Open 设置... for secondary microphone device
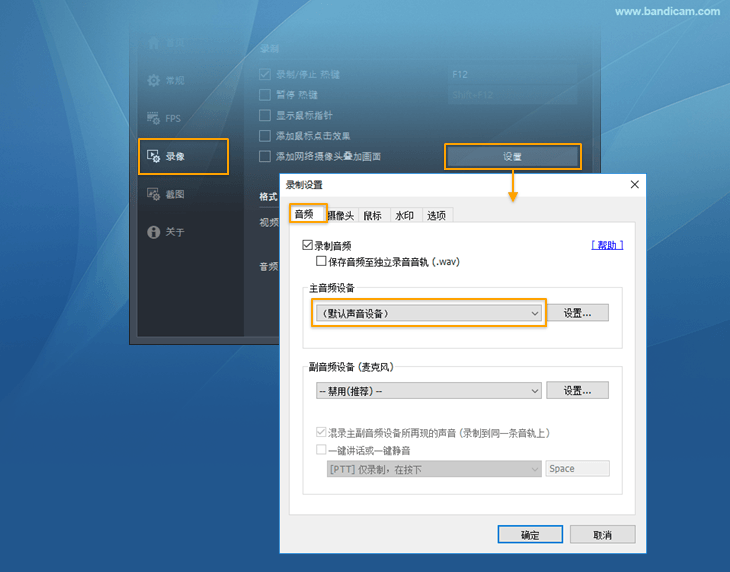 [x=577, y=390]
